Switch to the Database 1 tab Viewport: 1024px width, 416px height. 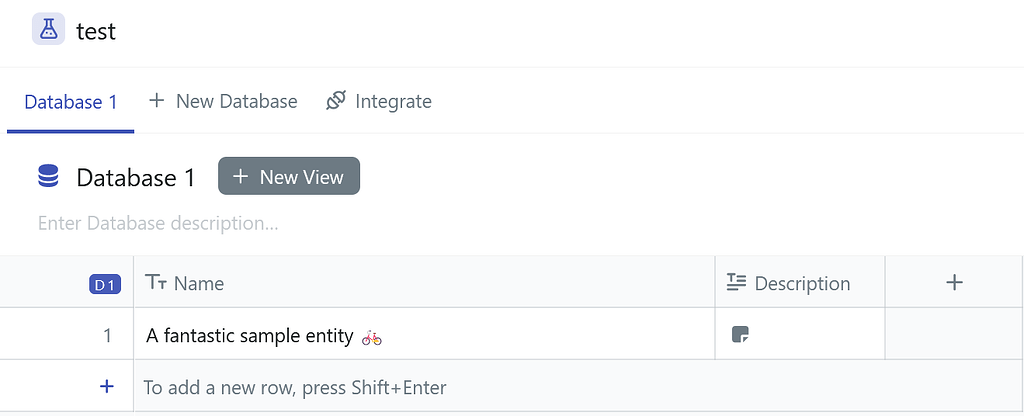71,102
